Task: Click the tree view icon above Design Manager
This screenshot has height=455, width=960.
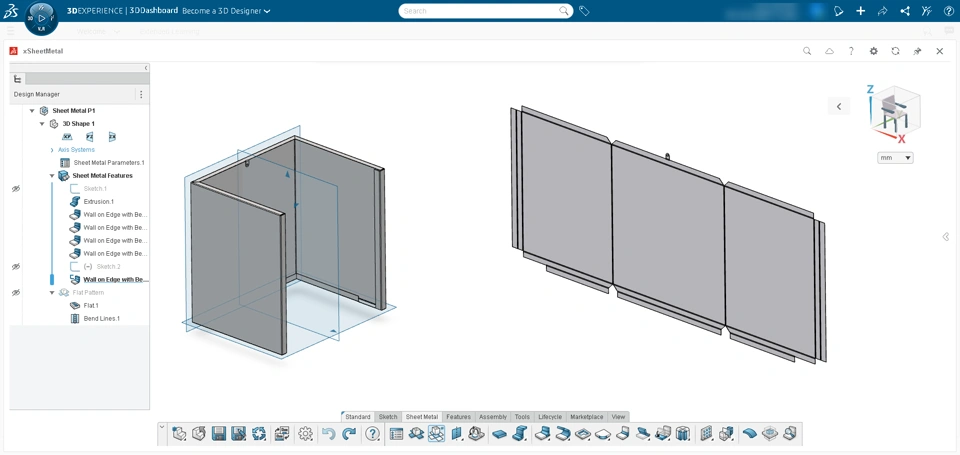Action: coord(17,79)
